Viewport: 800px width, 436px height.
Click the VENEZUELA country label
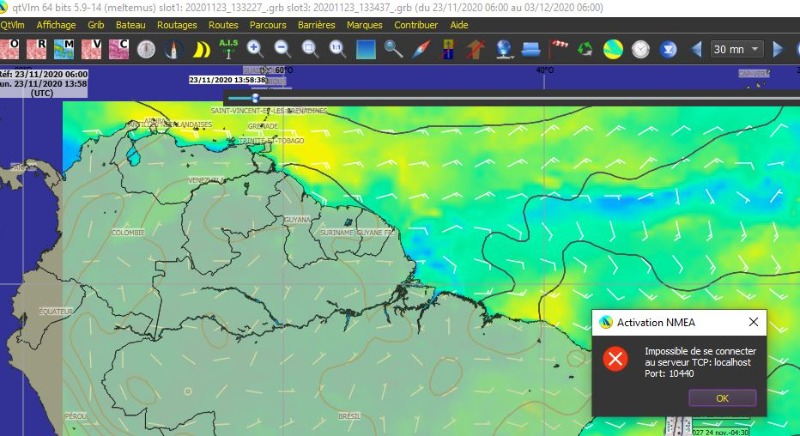coord(206,180)
